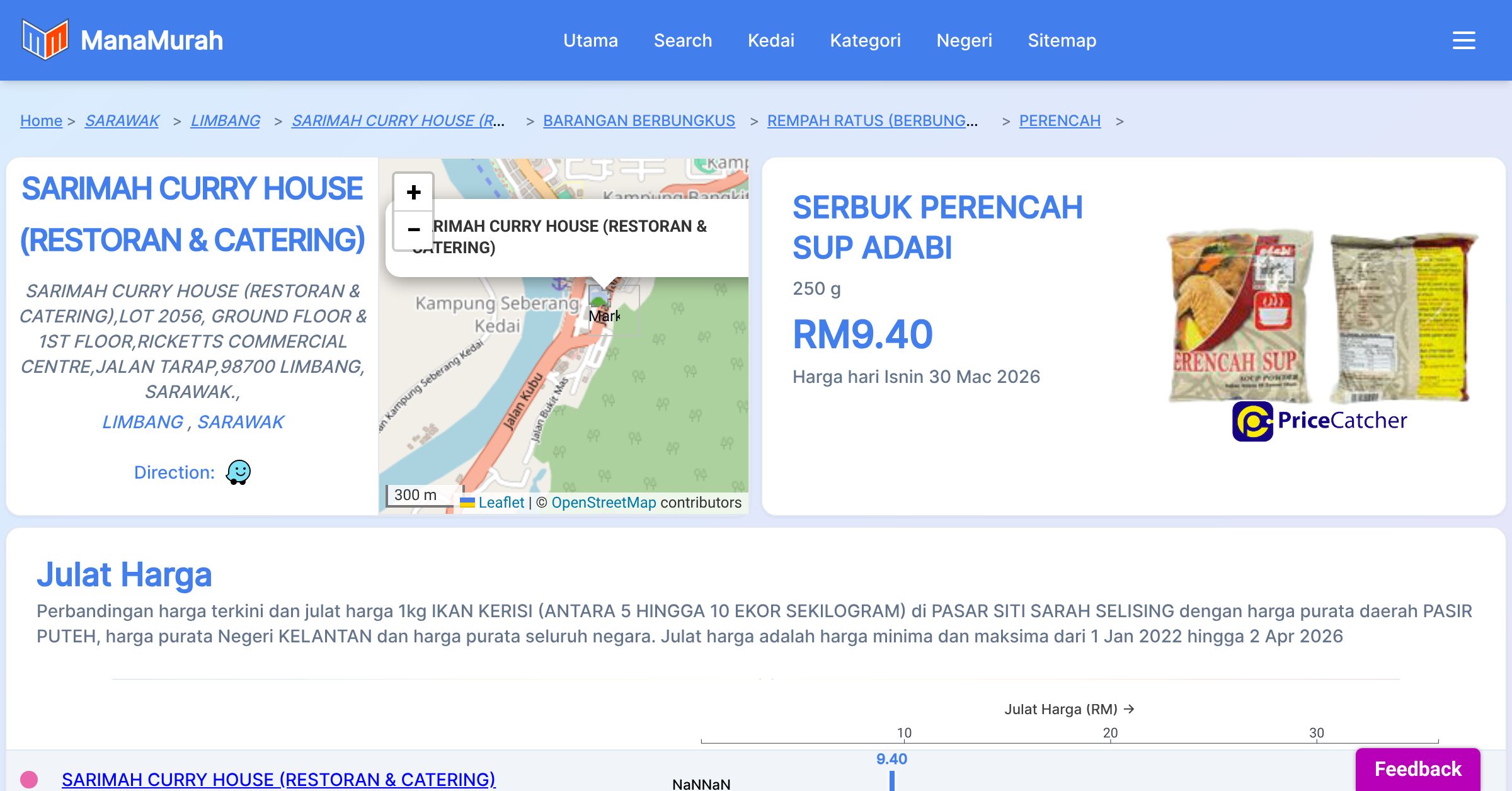Open the BARANGAN BERBUNGKUS breadcrumb
This screenshot has width=1512, height=791.
[x=639, y=120]
